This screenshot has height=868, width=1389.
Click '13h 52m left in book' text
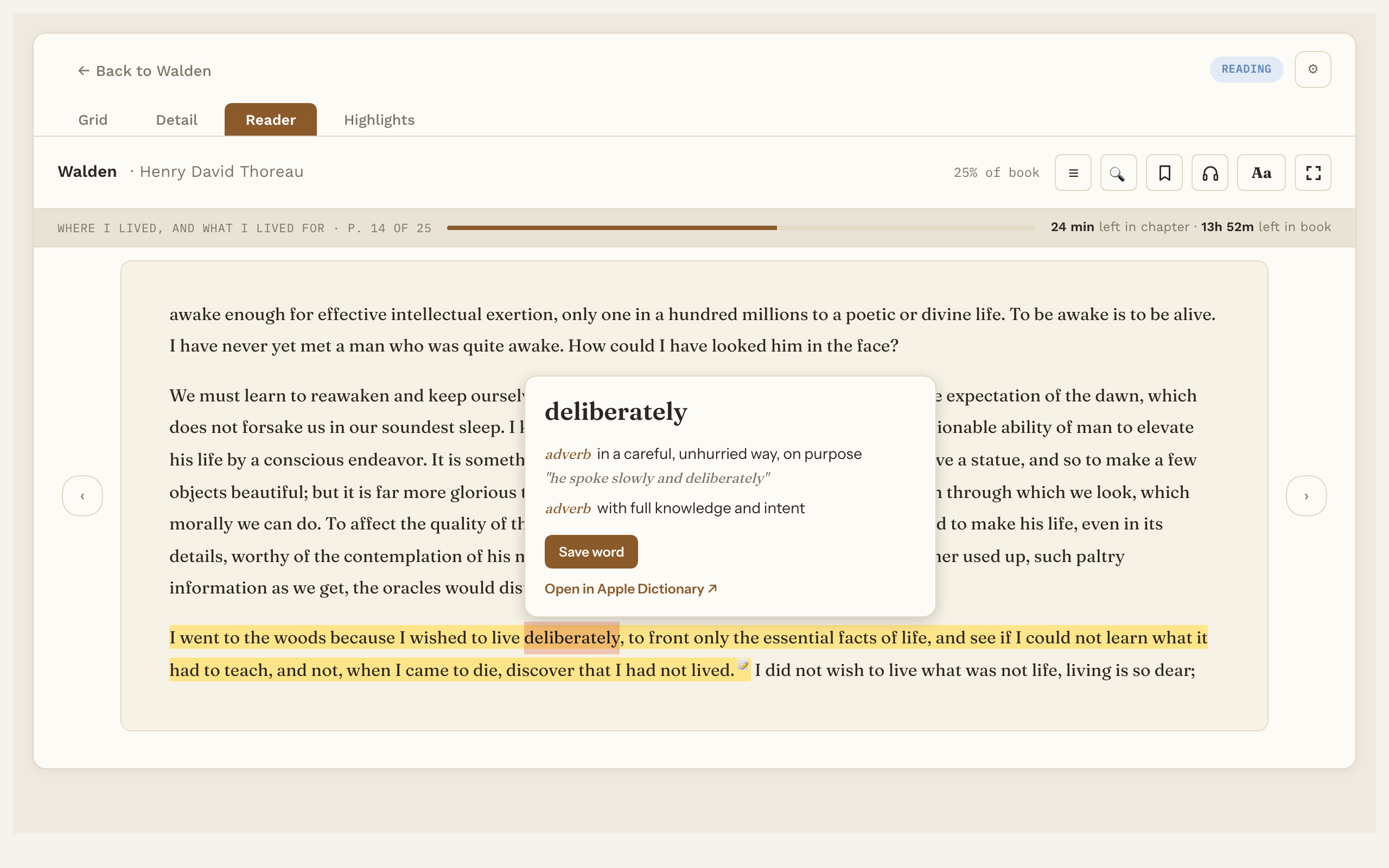tap(1266, 227)
